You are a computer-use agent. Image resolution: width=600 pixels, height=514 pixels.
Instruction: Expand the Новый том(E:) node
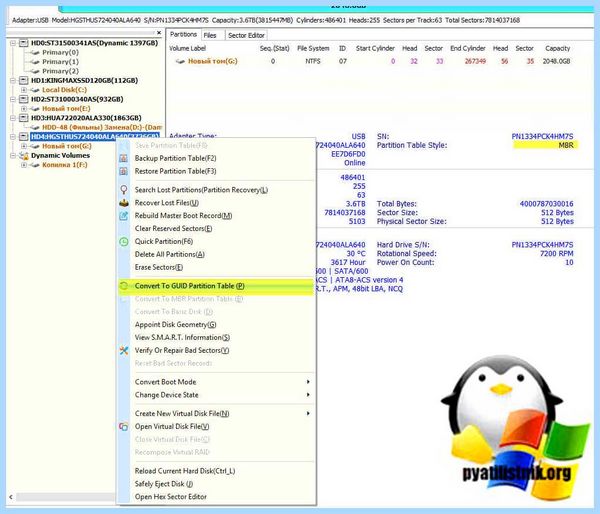point(24,109)
